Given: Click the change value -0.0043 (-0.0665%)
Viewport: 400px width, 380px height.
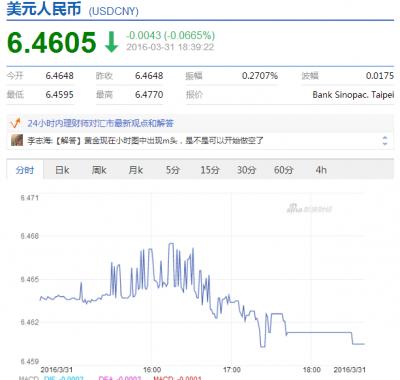Looking at the screenshot, I should click(x=170, y=35).
